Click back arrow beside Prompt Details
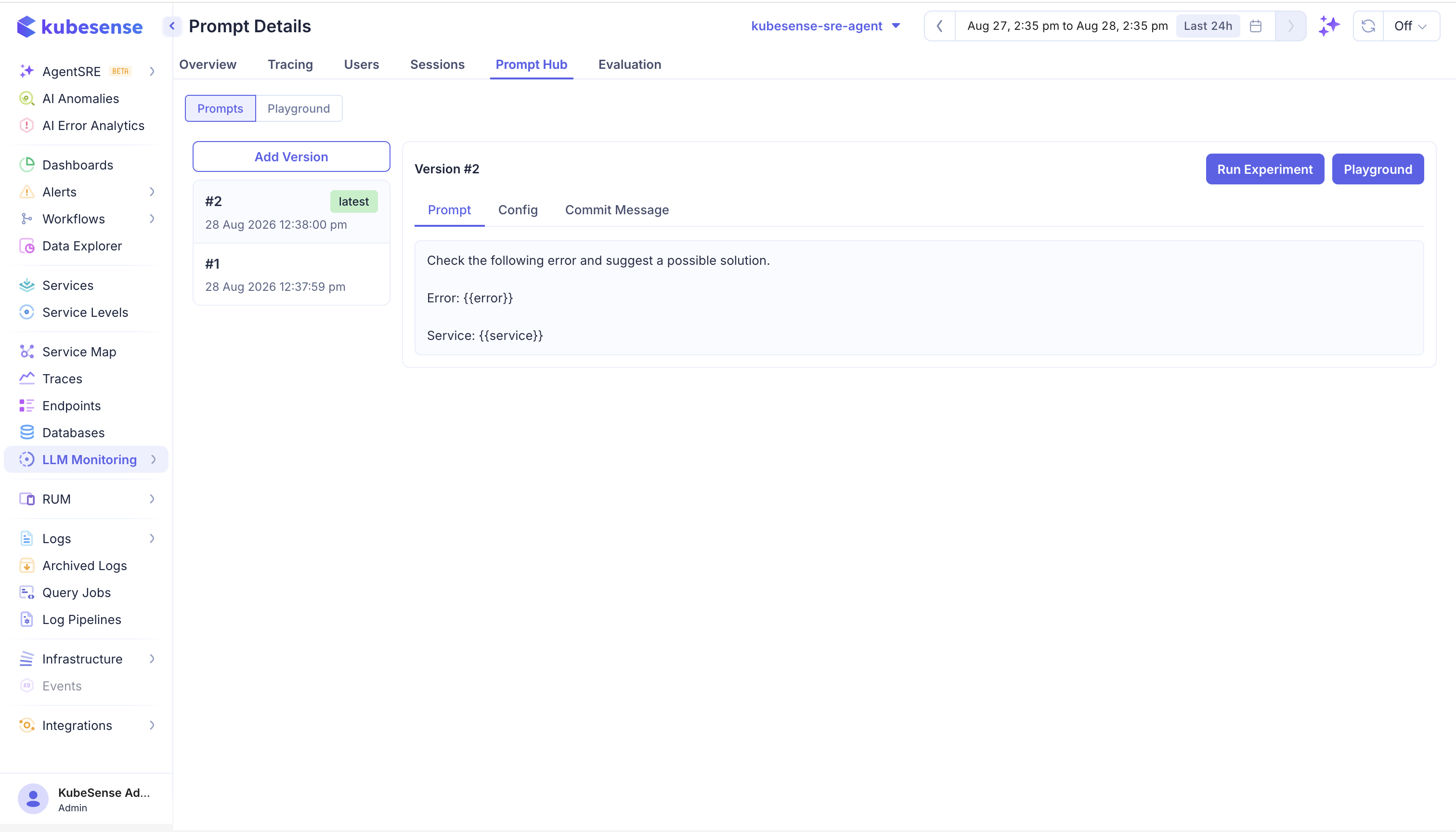 tap(172, 26)
